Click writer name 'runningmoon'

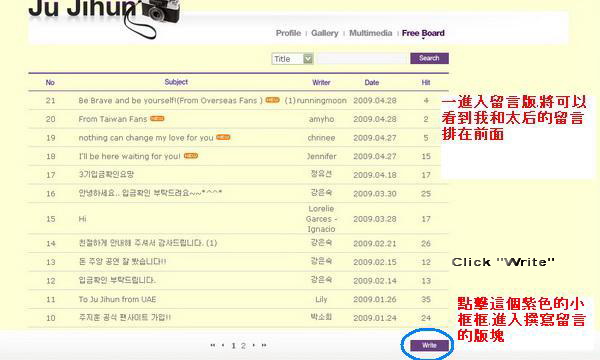[321, 101]
